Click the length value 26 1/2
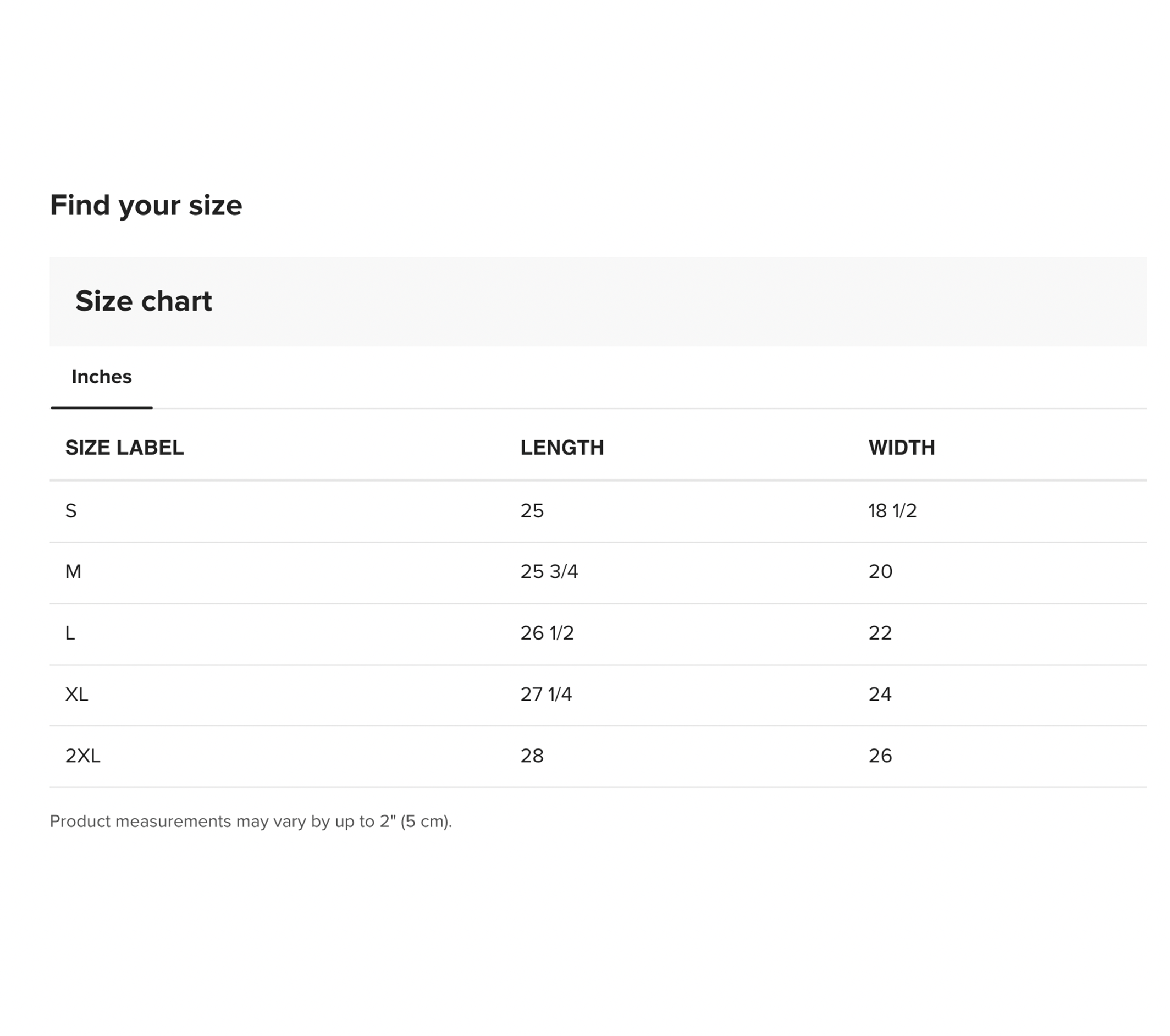This screenshot has height=1036, width=1170. tap(547, 633)
